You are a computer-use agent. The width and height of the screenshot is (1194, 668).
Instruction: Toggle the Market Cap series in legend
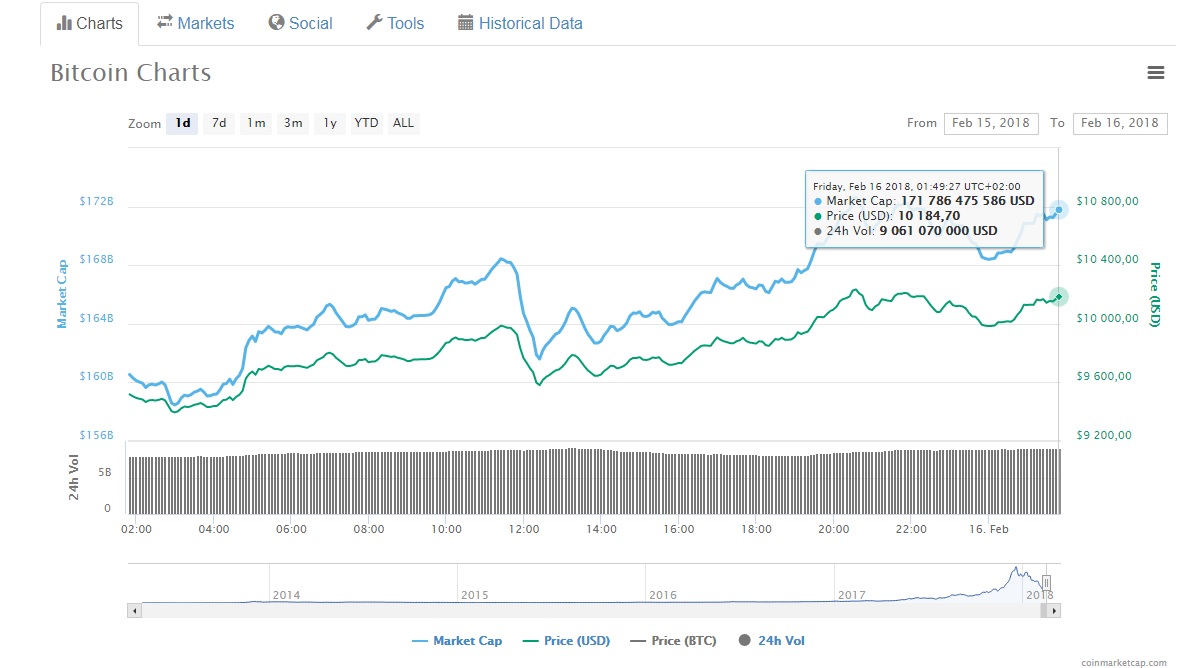(x=457, y=641)
